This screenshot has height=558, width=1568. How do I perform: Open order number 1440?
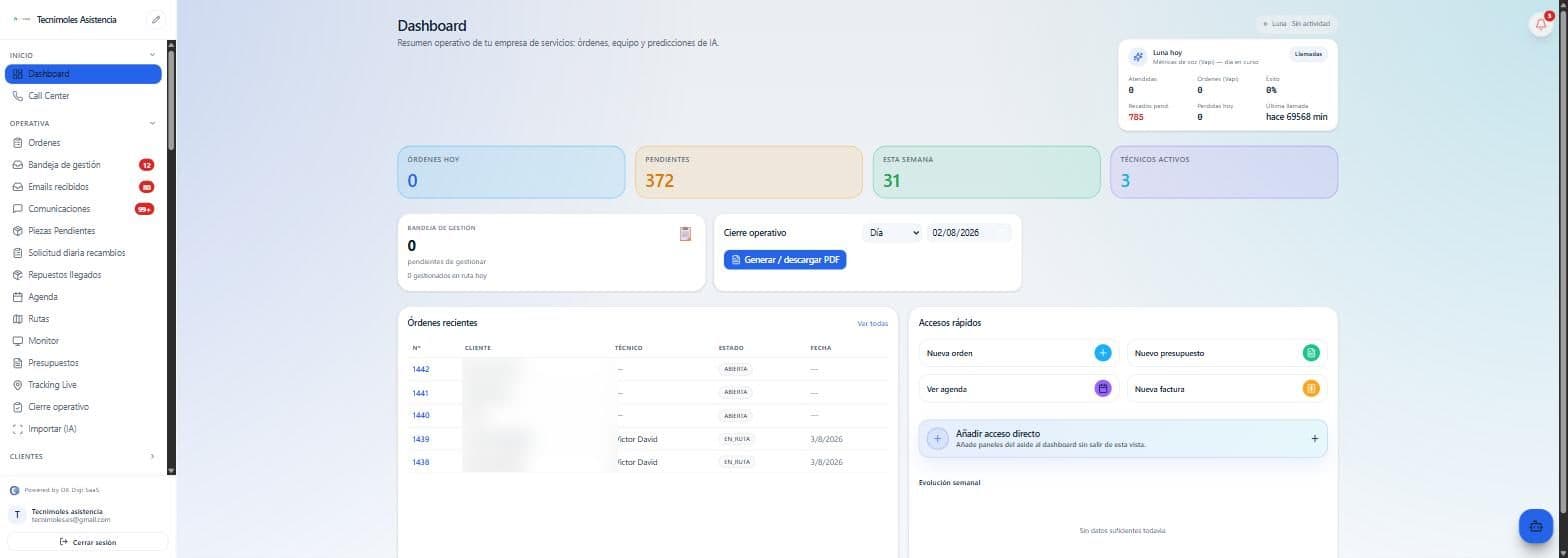click(x=421, y=415)
